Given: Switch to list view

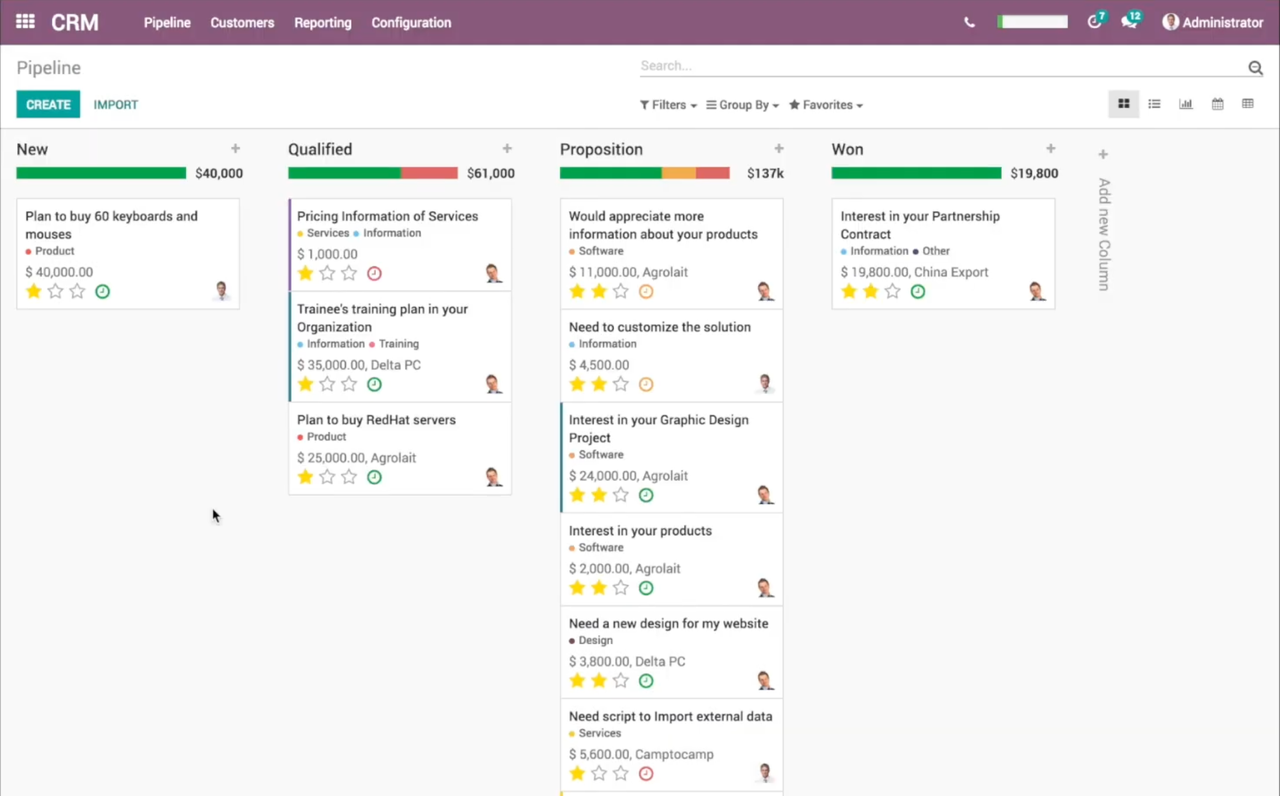Looking at the screenshot, I should coord(1154,103).
